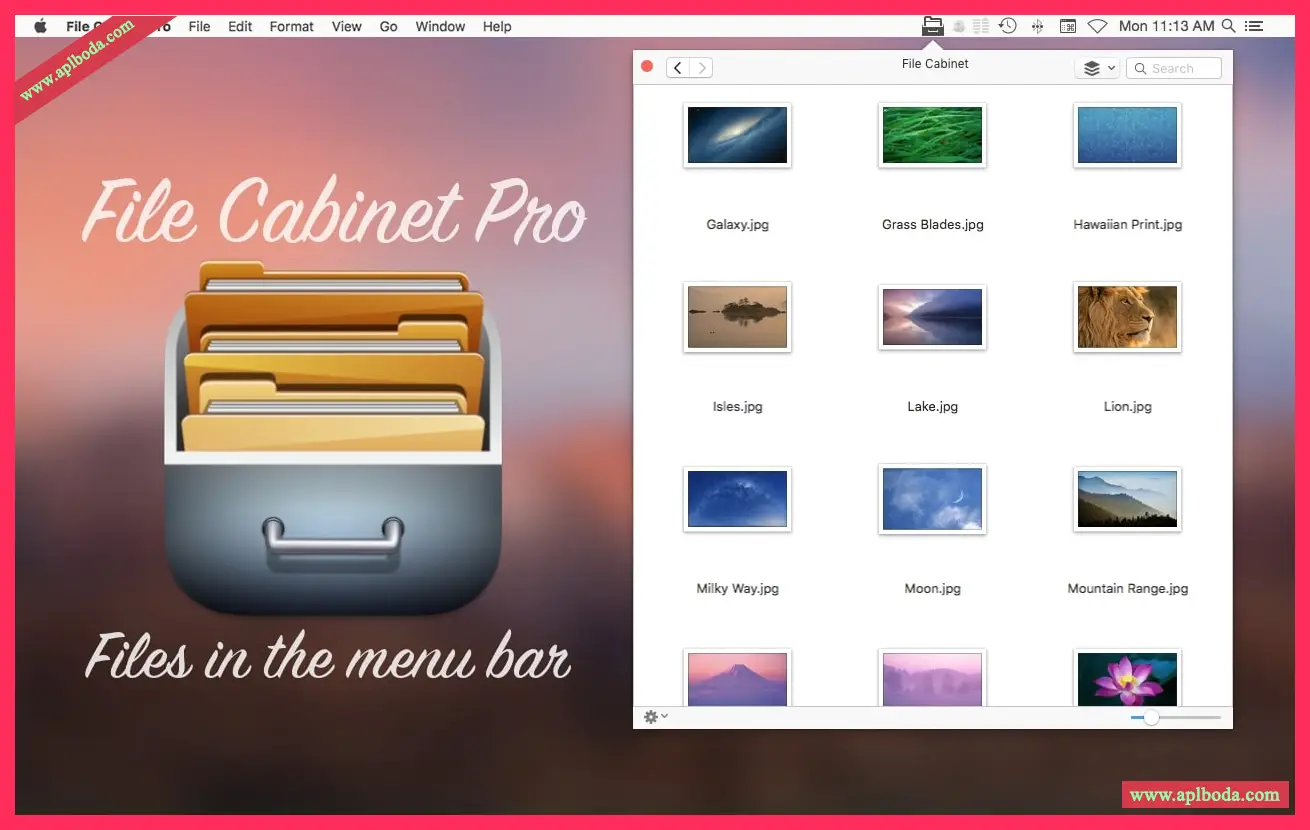1310x830 pixels.
Task: Click the Mon 11:13 AM clock
Action: pyautogui.click(x=1167, y=26)
